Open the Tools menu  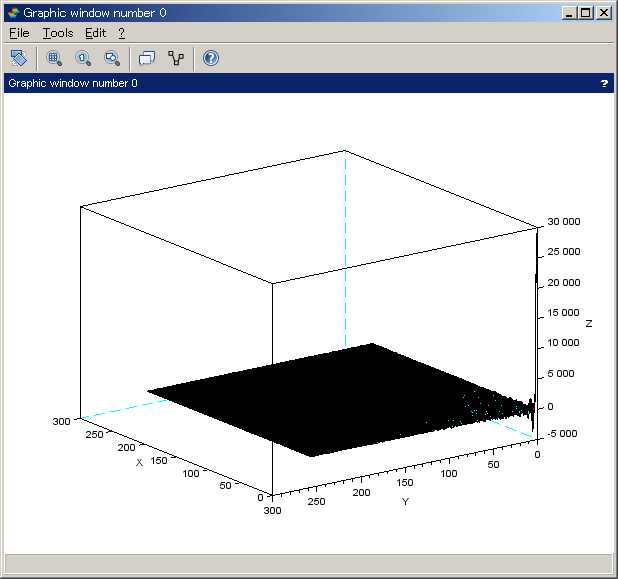(x=58, y=33)
